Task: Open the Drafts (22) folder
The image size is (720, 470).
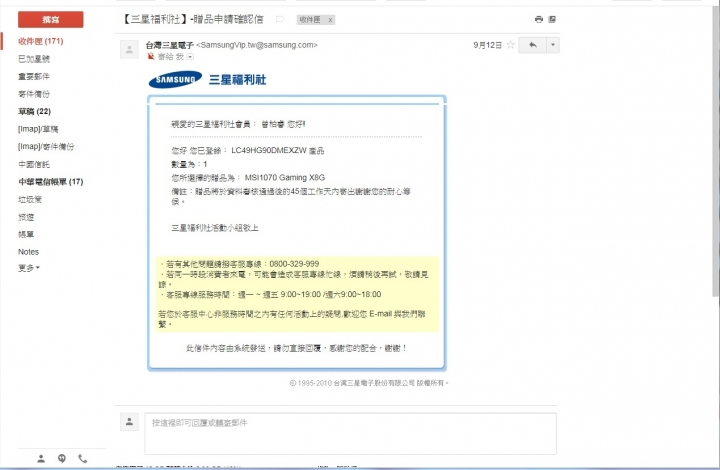Action: pos(34,112)
